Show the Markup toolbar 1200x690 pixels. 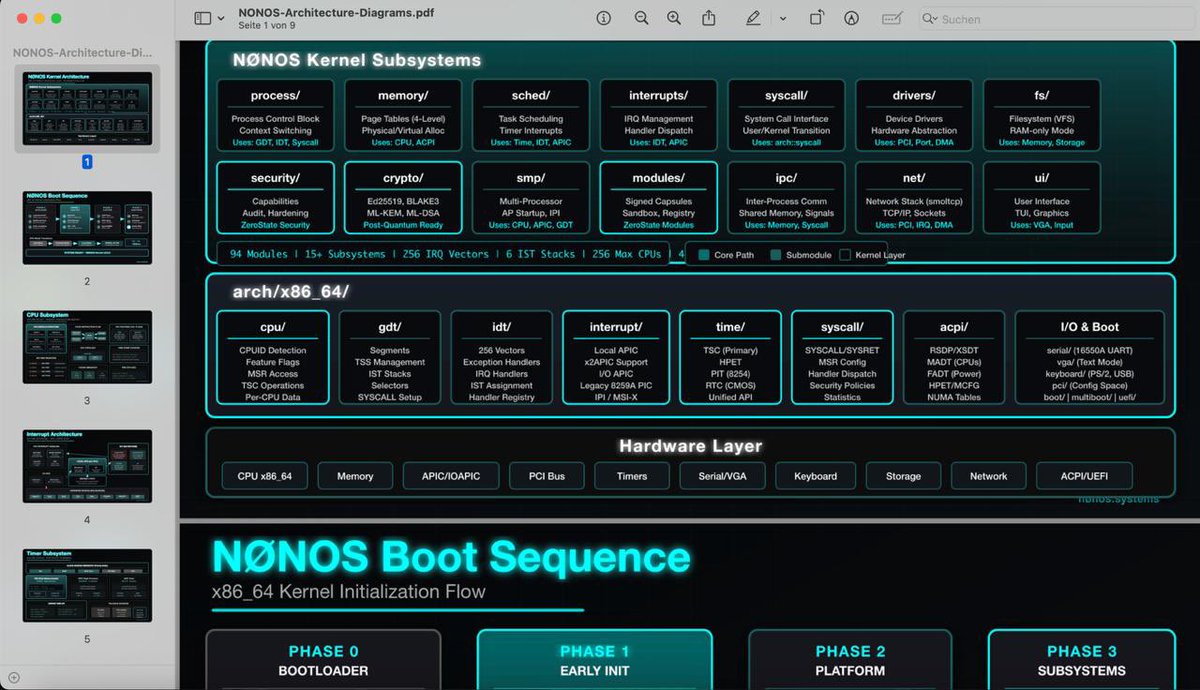[x=852, y=18]
